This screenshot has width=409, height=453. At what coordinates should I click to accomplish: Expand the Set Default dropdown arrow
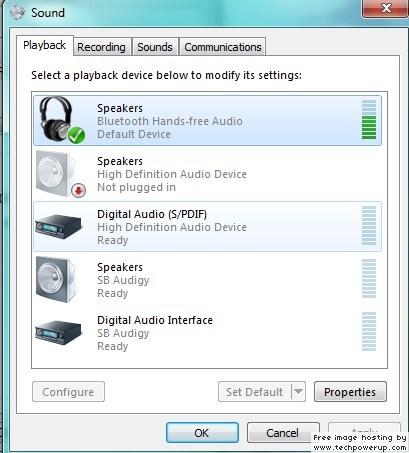point(299,392)
